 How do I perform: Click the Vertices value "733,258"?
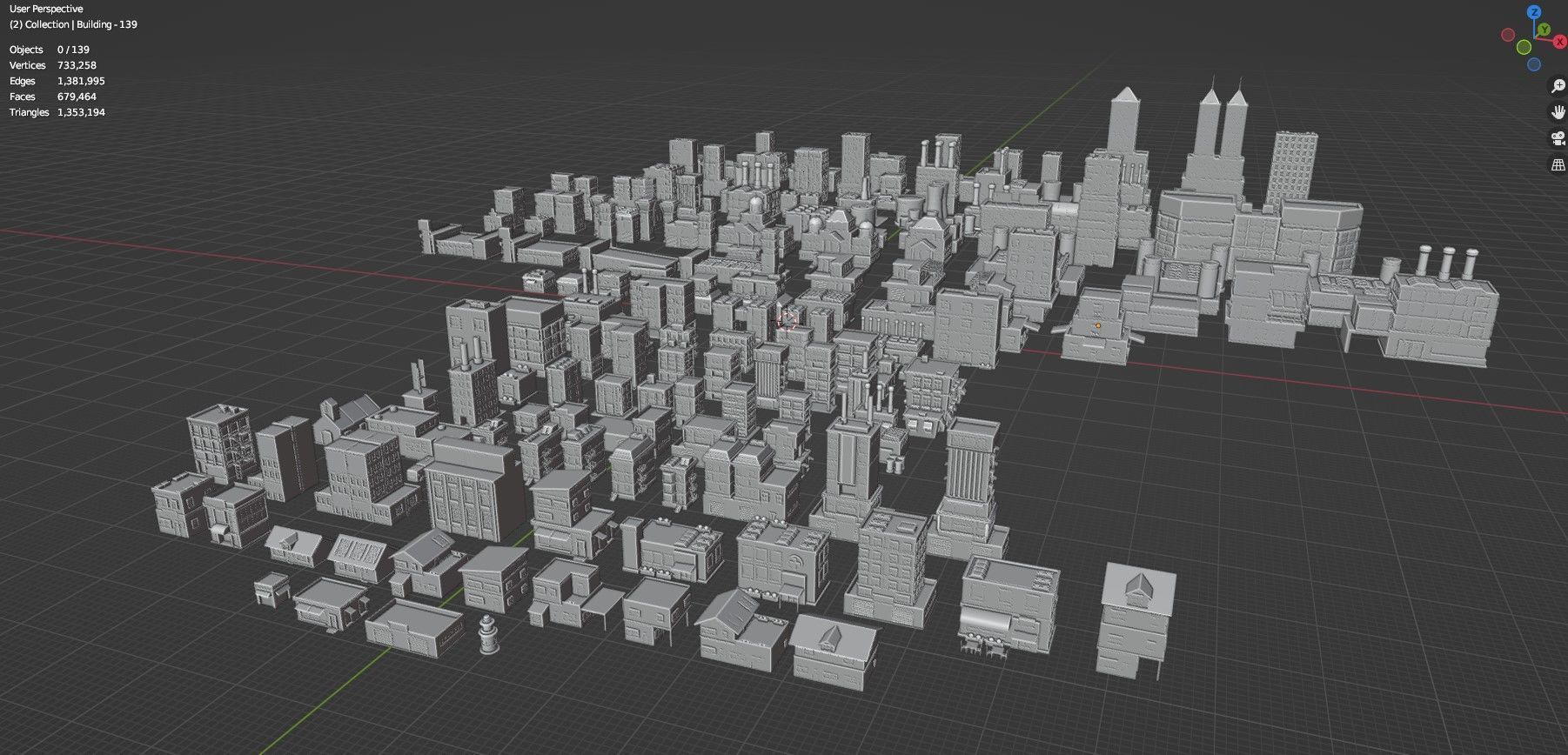(77, 65)
